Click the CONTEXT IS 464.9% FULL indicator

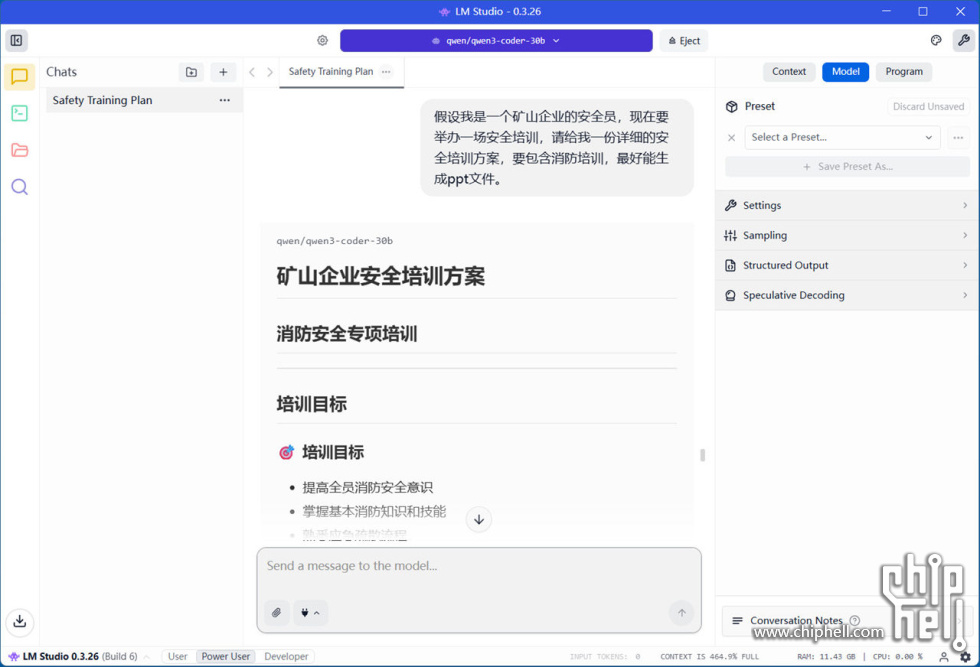[x=709, y=656]
